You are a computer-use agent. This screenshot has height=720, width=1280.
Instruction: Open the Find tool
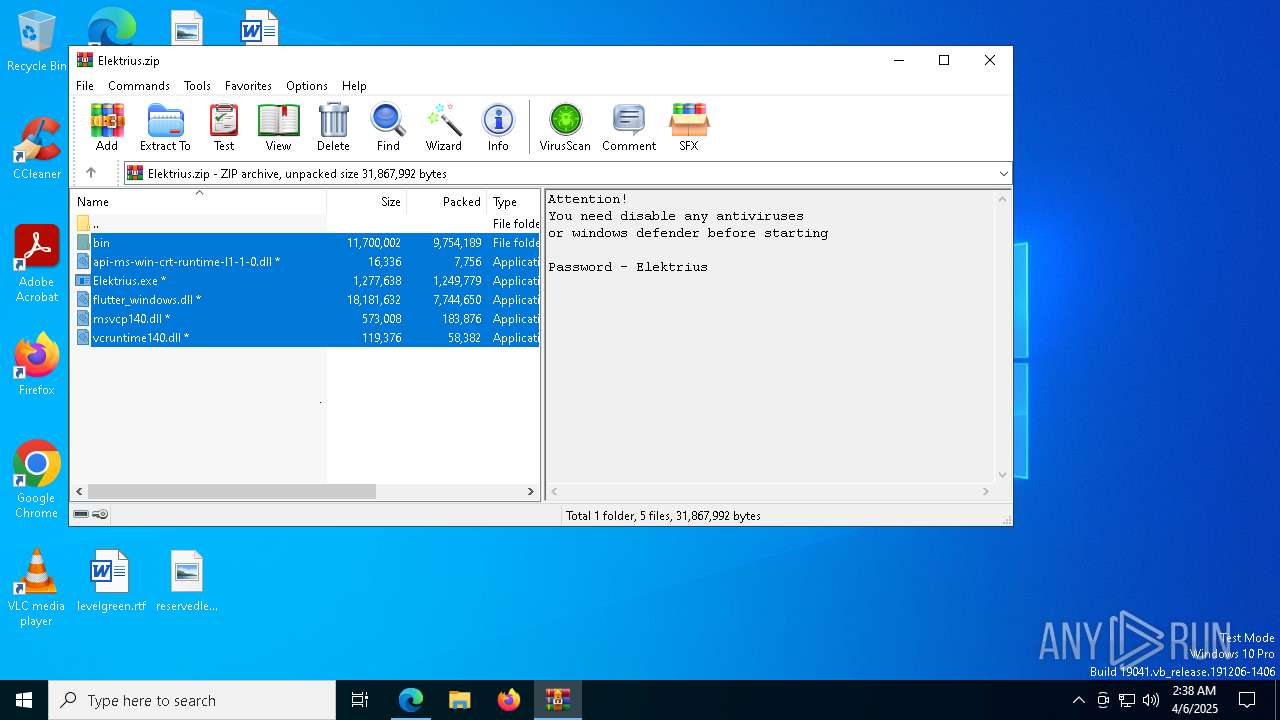point(388,127)
